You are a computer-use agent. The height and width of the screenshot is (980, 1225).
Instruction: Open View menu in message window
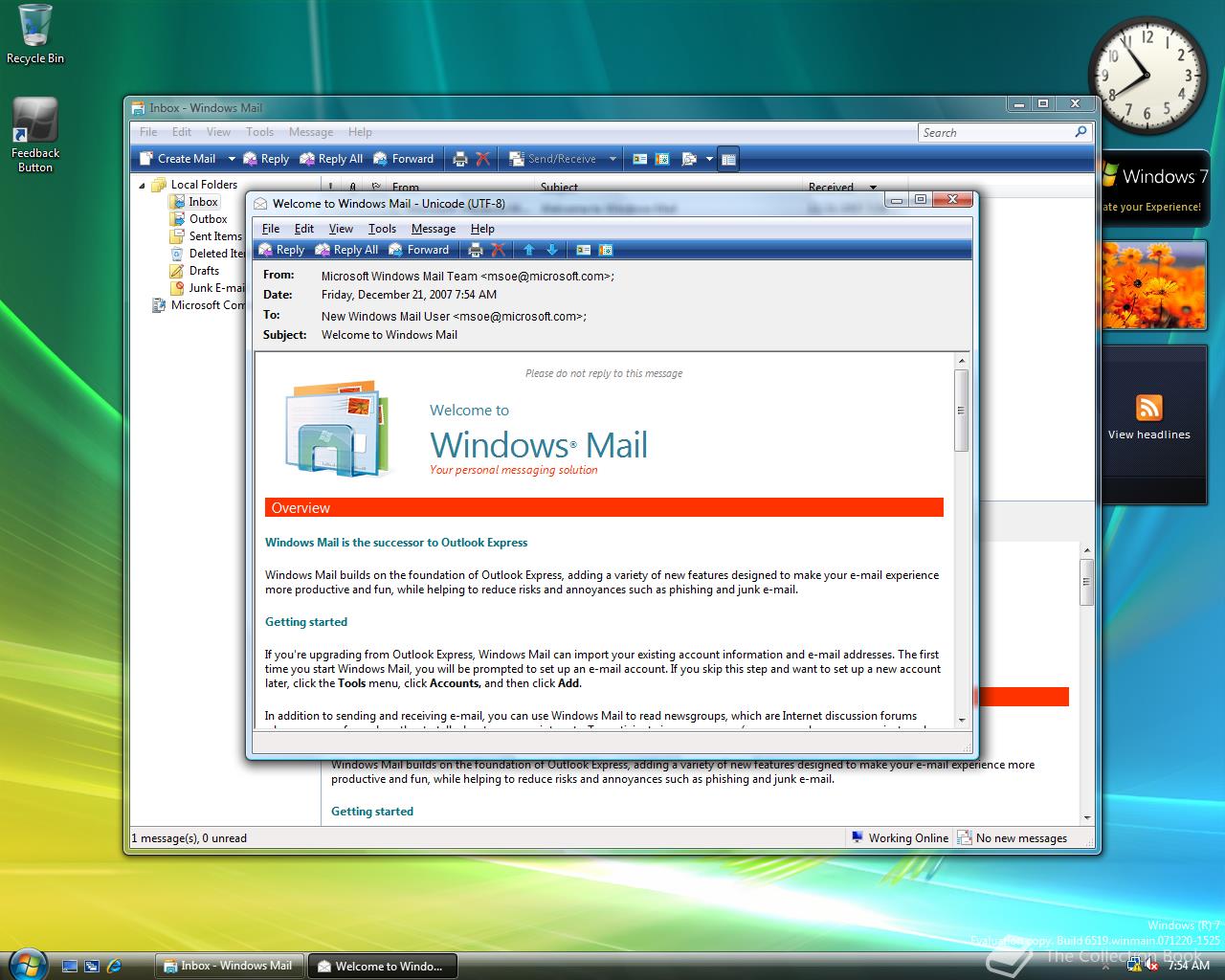tap(341, 229)
